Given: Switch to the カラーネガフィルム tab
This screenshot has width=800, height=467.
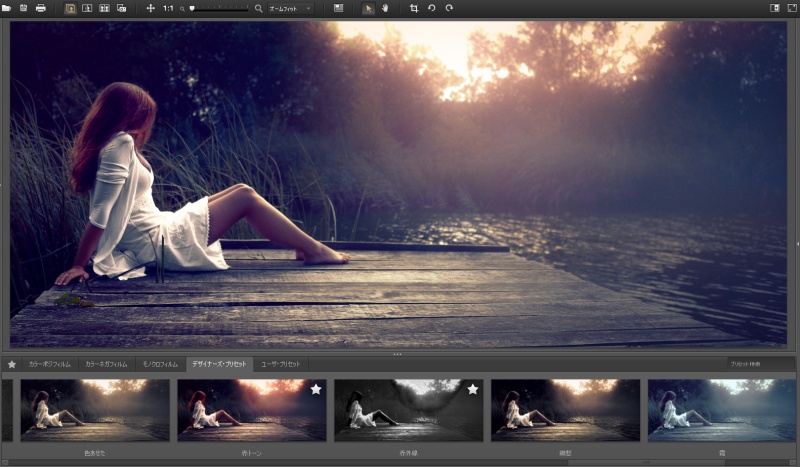Looking at the screenshot, I should [x=106, y=364].
